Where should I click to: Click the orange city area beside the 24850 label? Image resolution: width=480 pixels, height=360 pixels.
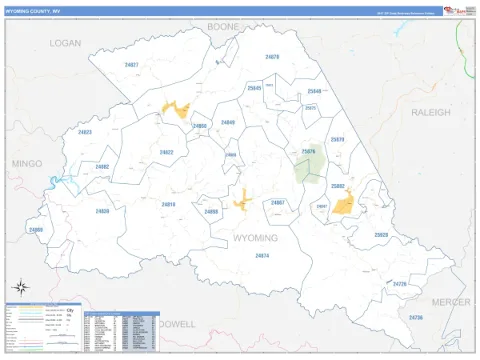[x=177, y=109]
